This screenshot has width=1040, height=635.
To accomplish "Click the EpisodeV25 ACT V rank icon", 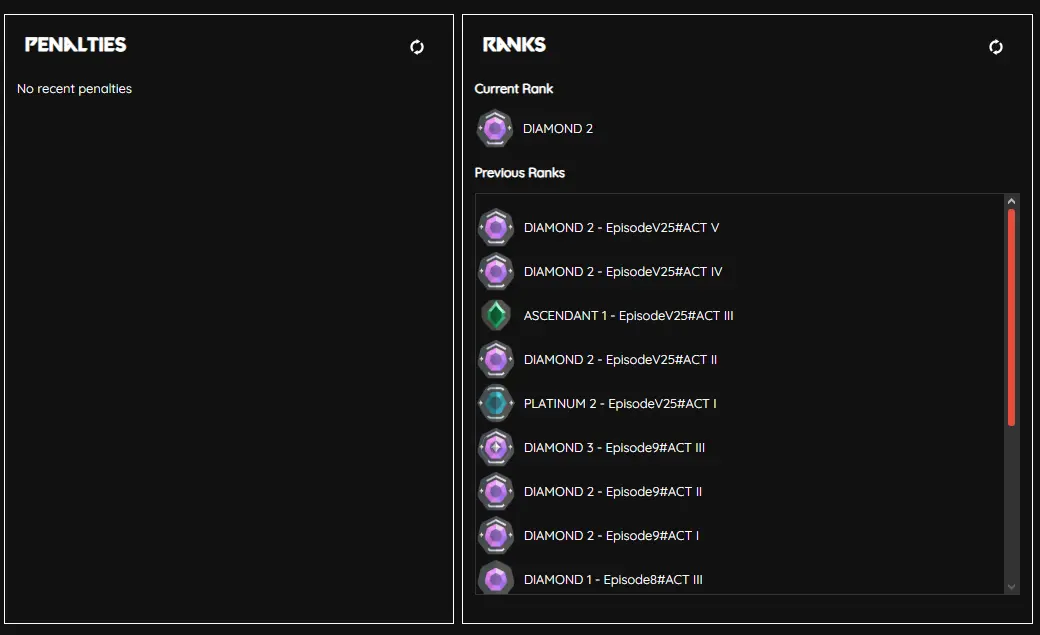I will pos(496,228).
